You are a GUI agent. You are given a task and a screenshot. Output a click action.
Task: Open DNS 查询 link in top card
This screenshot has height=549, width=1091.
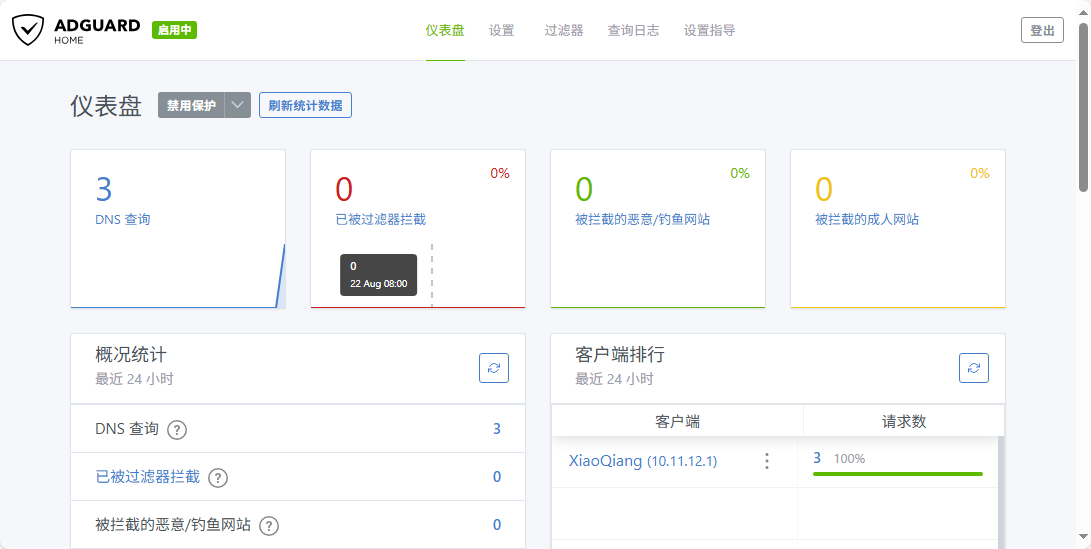pyautogui.click(x=123, y=220)
